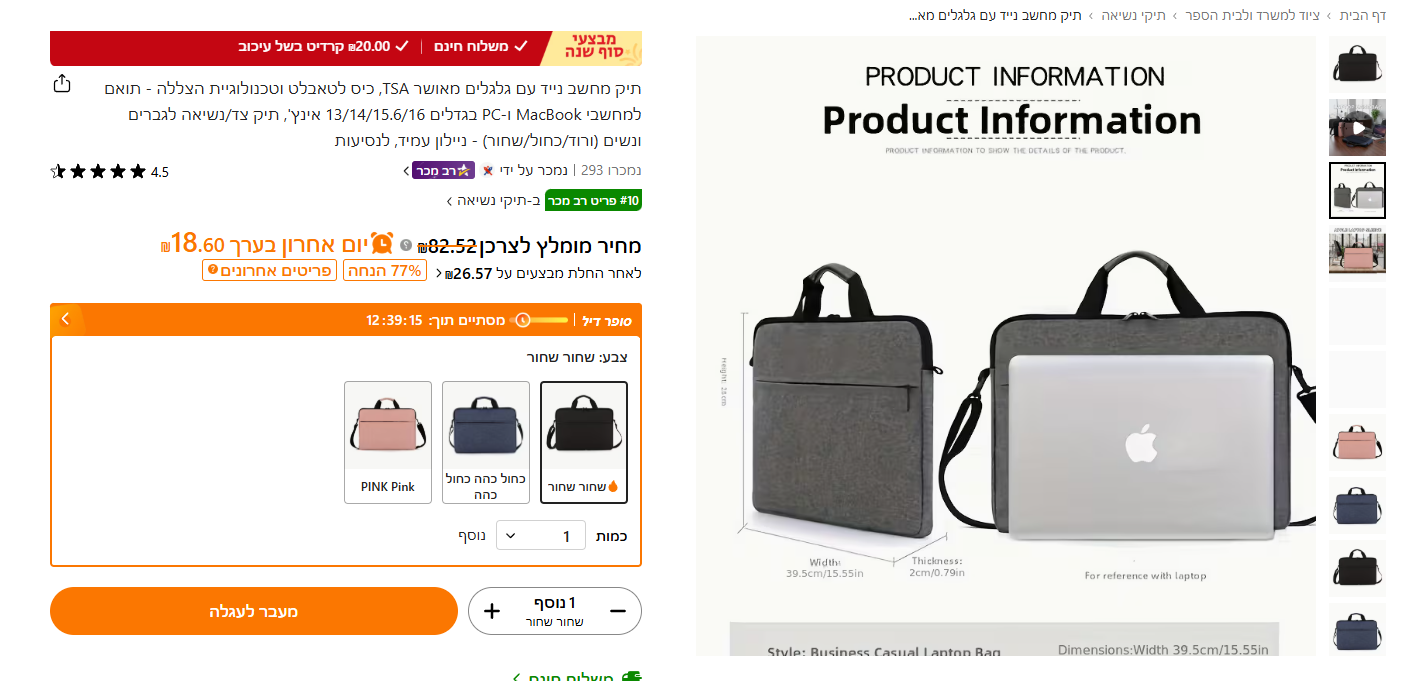The height and width of the screenshot is (681, 1415).
Task: Click the alarm clock last-day icon
Action: [383, 242]
